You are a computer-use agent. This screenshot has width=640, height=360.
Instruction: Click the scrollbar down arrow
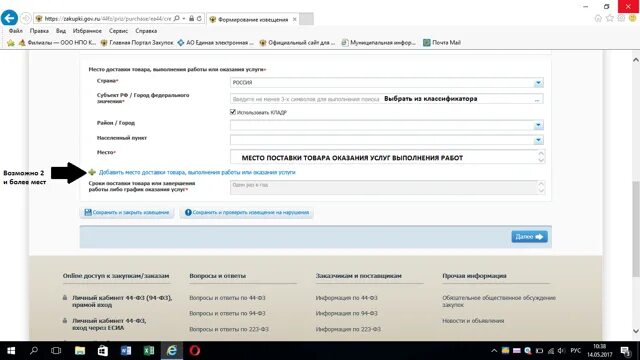[x=636, y=331]
